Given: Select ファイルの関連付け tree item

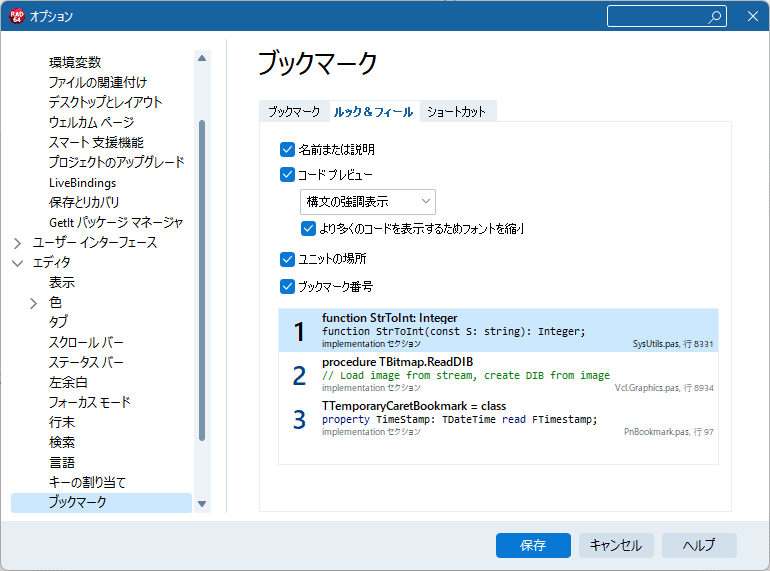Looking at the screenshot, I should 98,82.
